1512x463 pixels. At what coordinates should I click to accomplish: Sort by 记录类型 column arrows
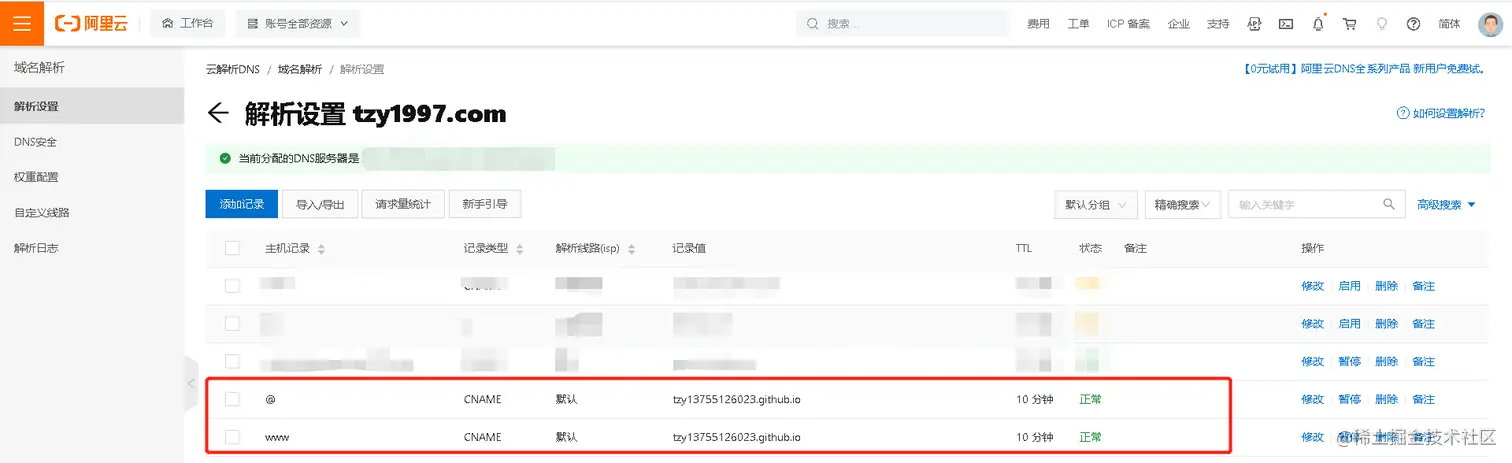tap(520, 249)
